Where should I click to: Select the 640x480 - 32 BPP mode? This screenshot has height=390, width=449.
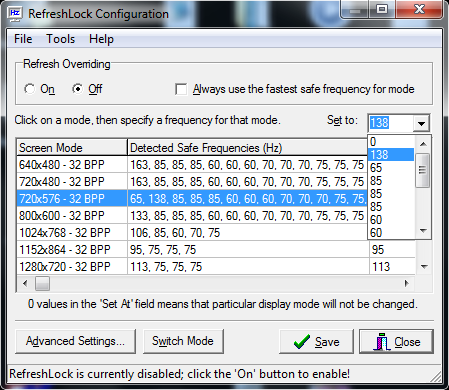tap(72, 165)
